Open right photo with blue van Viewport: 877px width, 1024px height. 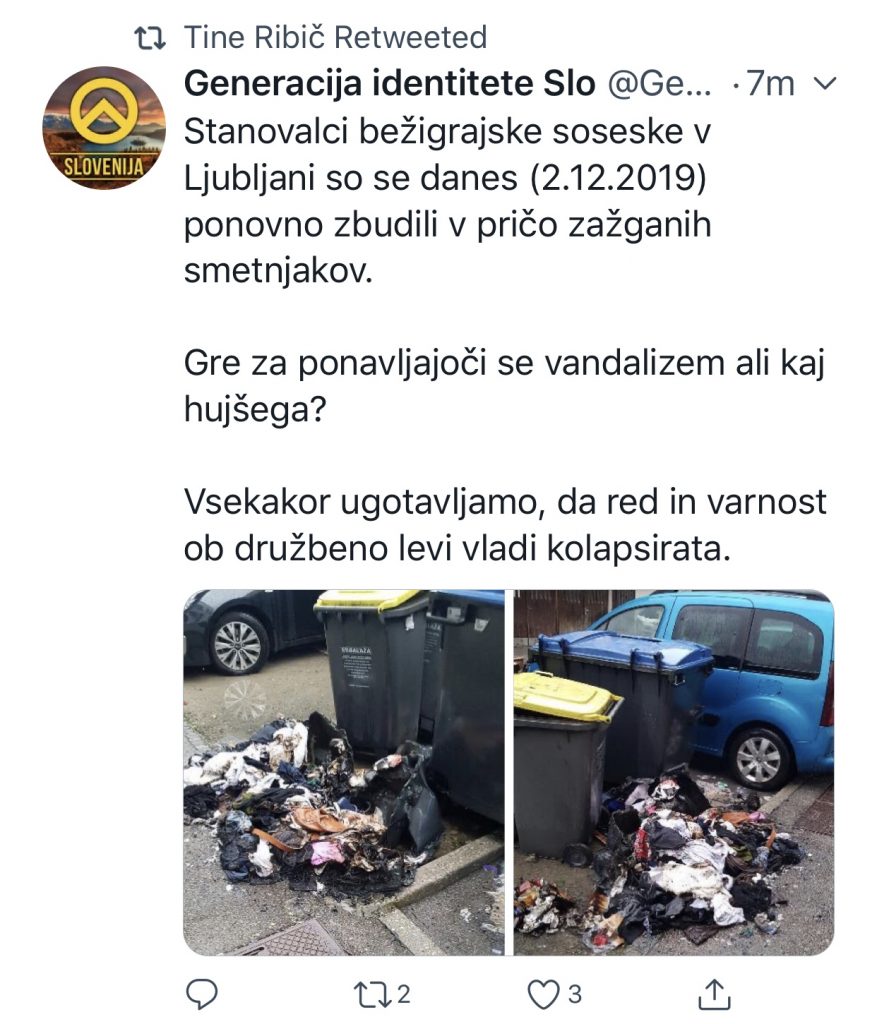(674, 773)
